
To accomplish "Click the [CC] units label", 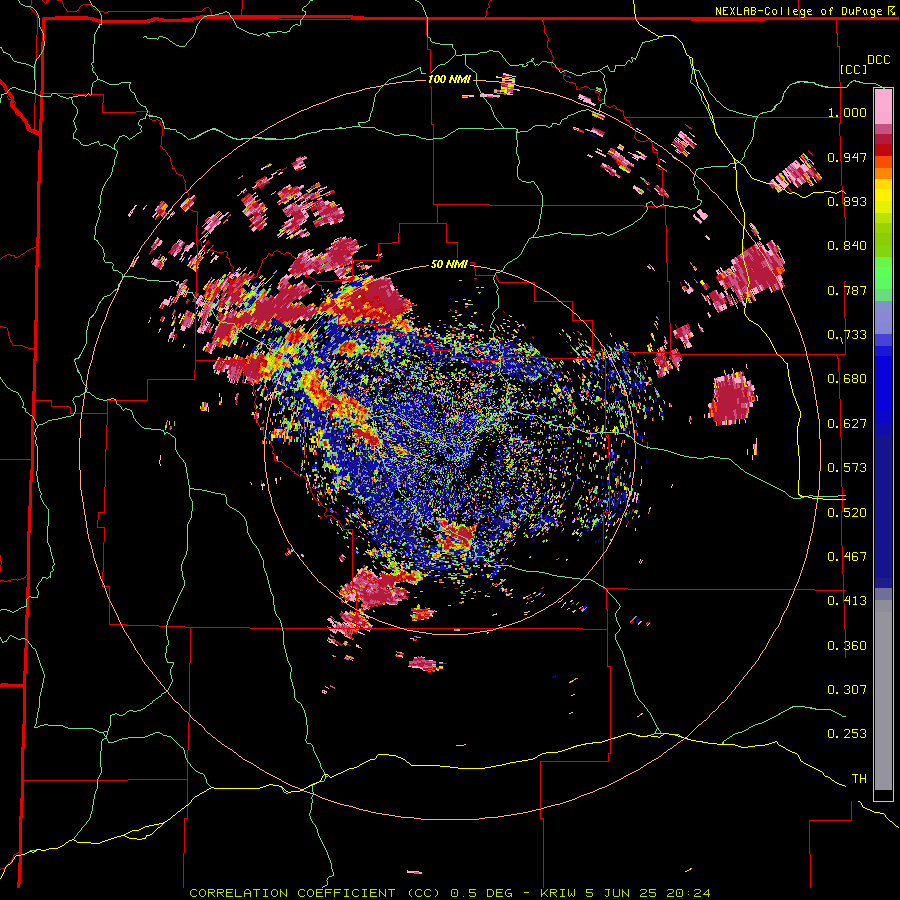I will (x=854, y=69).
